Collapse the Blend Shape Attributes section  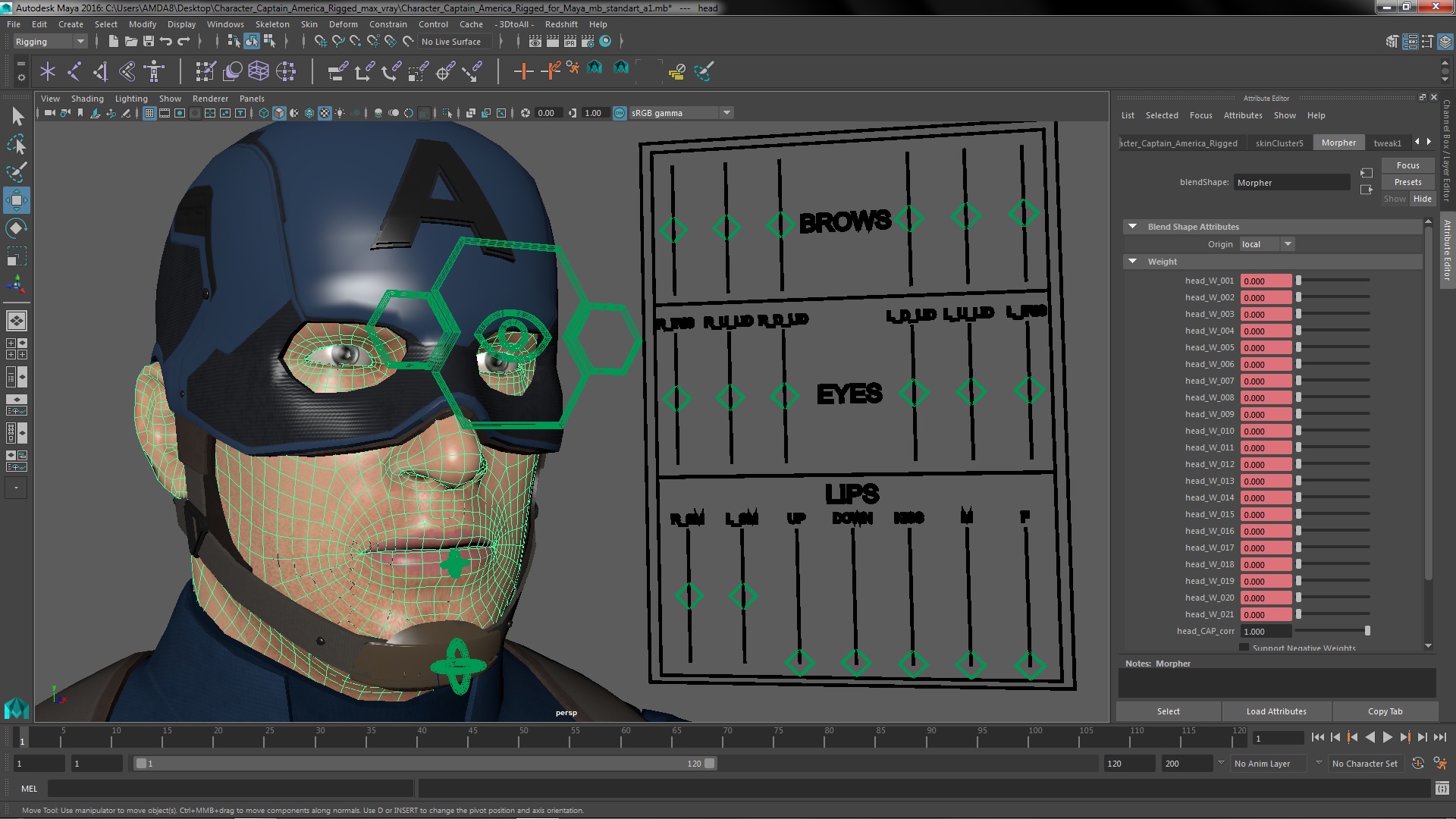click(x=1133, y=226)
